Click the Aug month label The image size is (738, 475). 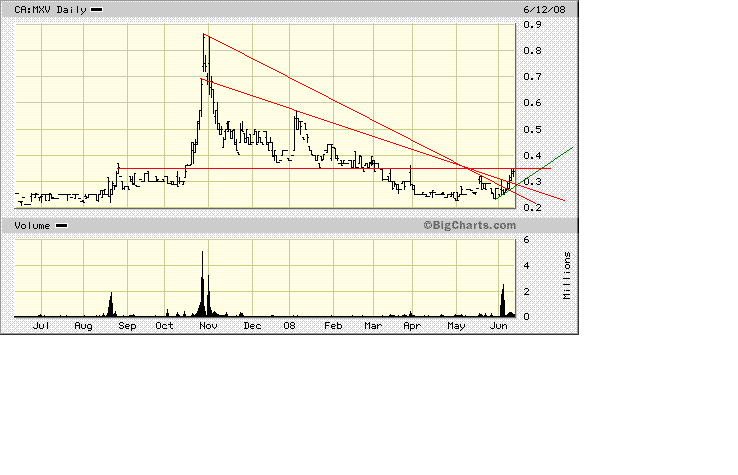coord(83,326)
